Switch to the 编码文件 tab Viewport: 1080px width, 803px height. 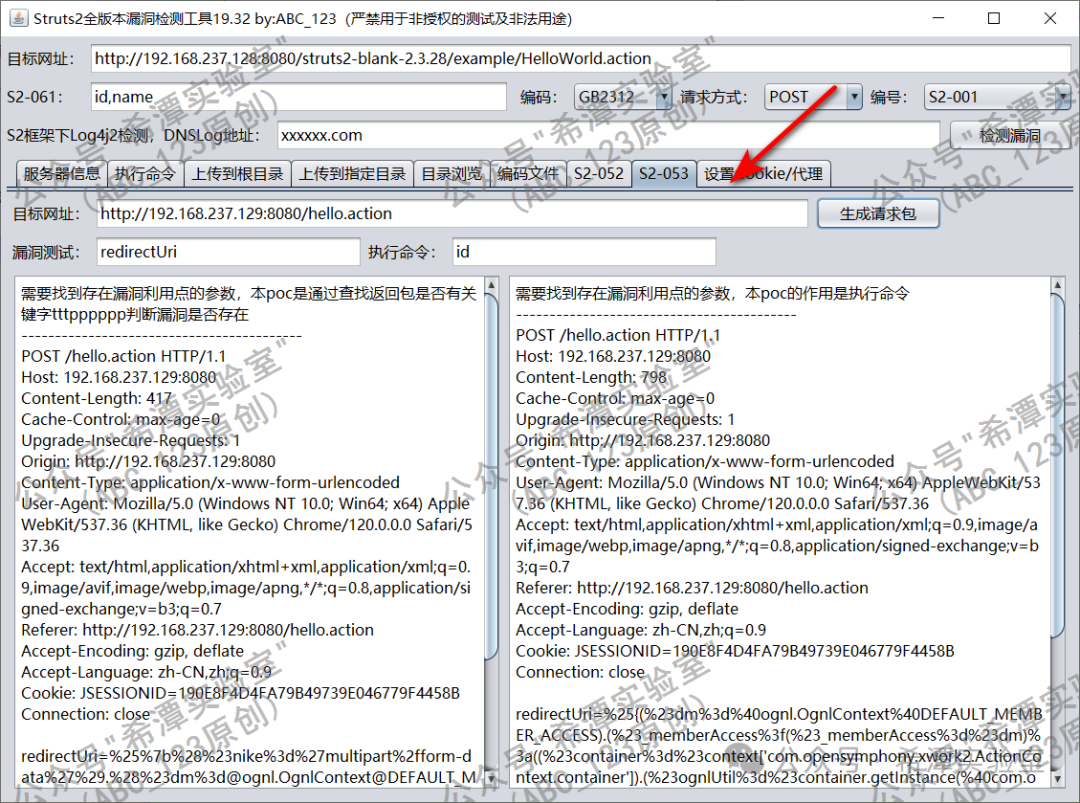pos(528,174)
